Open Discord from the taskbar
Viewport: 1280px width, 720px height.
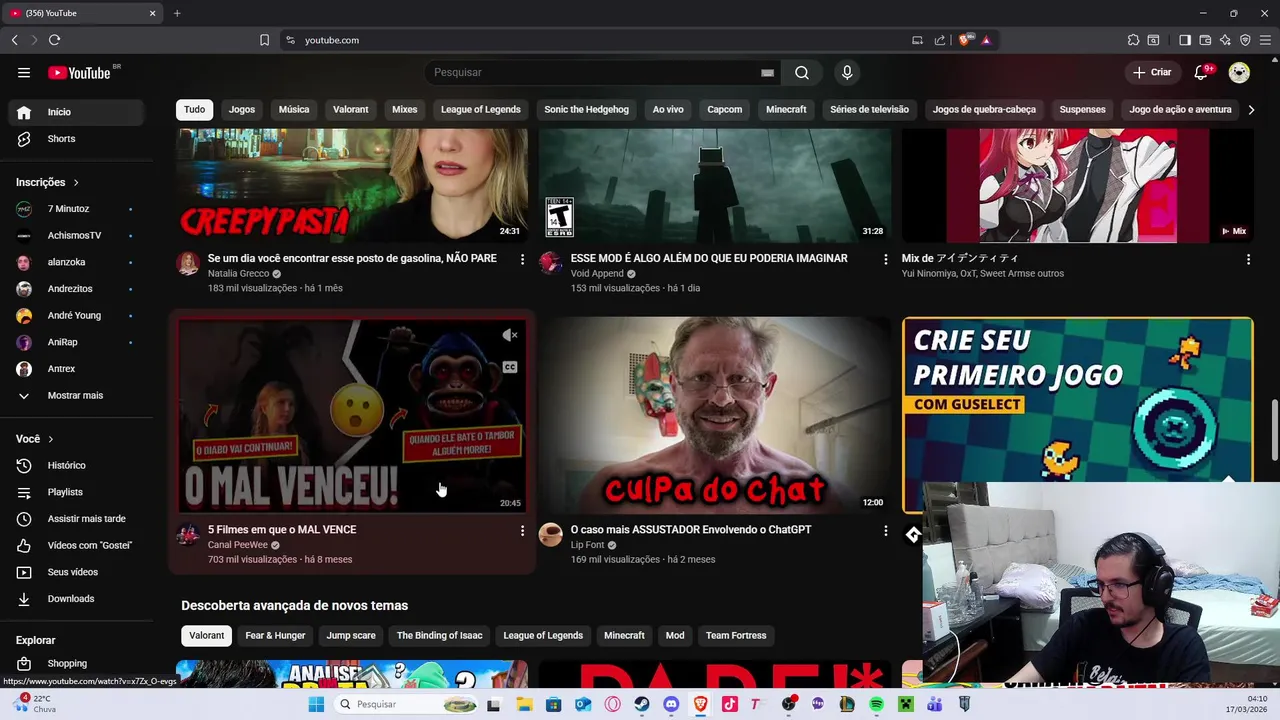coord(671,704)
